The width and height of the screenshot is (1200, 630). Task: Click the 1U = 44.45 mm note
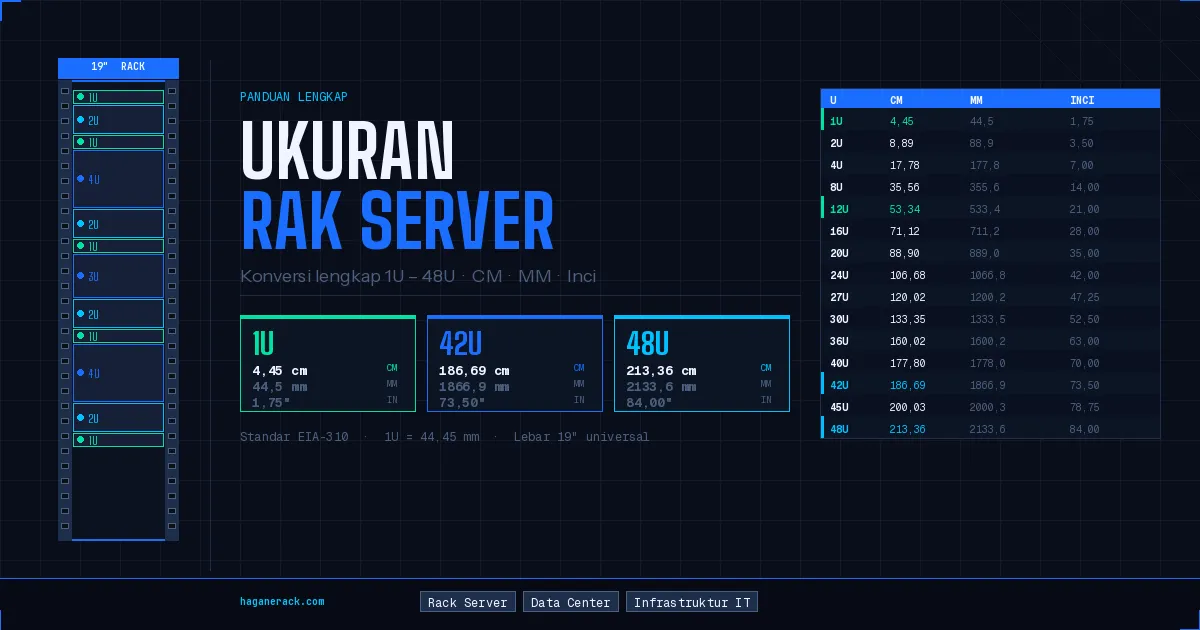tap(432, 437)
